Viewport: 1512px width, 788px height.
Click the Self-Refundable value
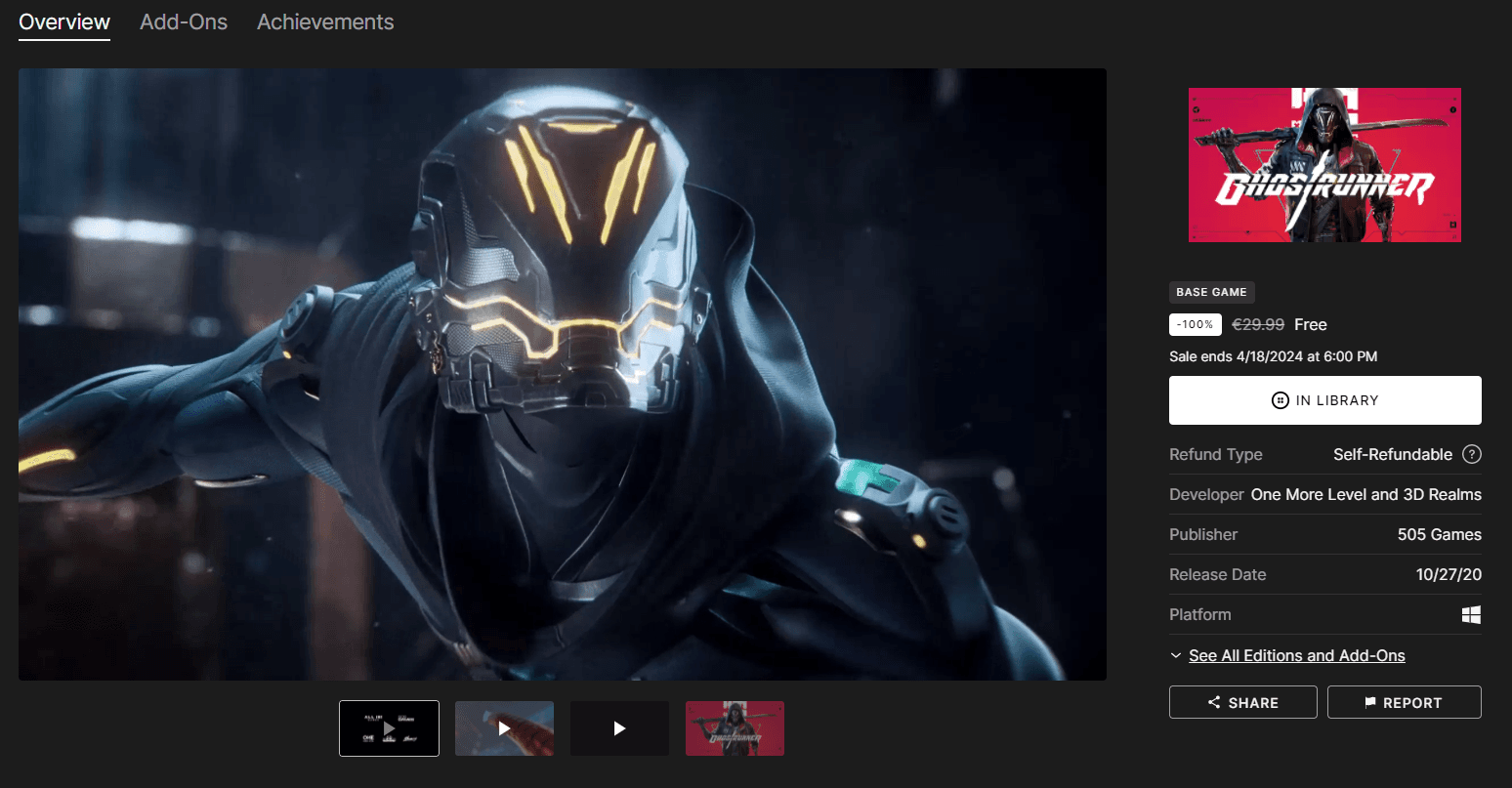[x=1393, y=454]
